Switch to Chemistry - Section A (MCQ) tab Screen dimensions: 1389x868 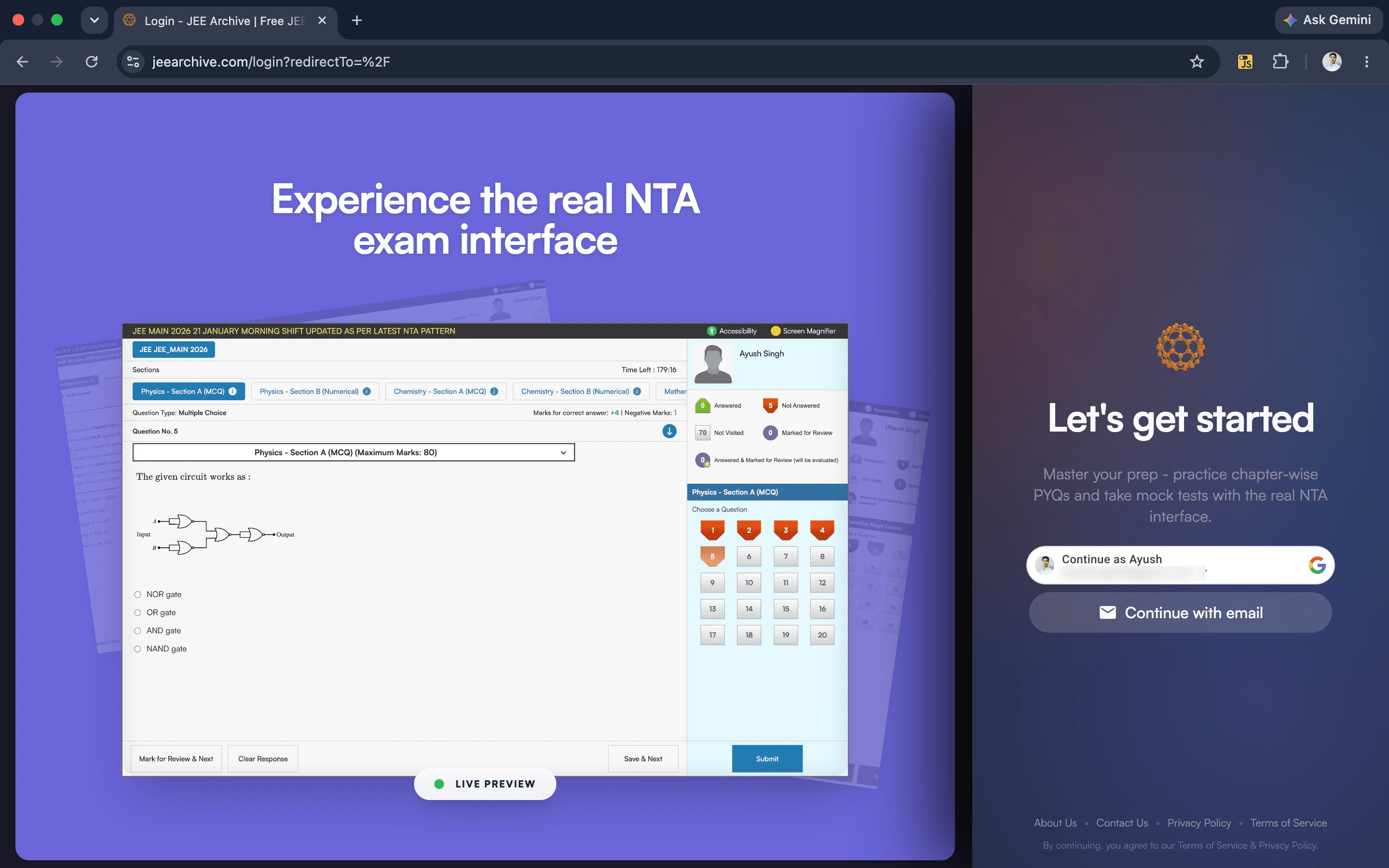point(446,392)
